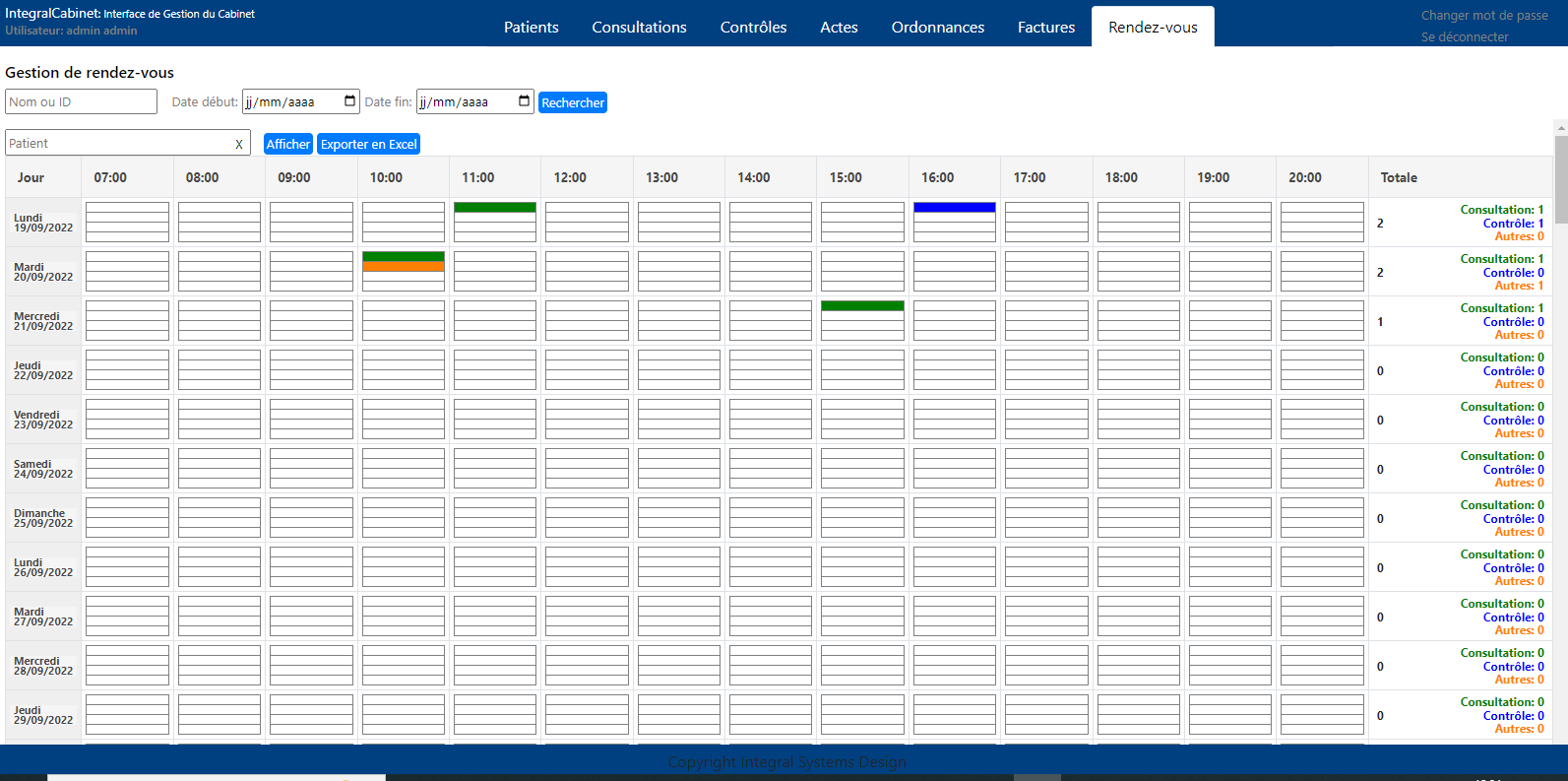Focus the Nom ou ID search field
Viewport: 1568px width, 781px height.
[x=82, y=101]
